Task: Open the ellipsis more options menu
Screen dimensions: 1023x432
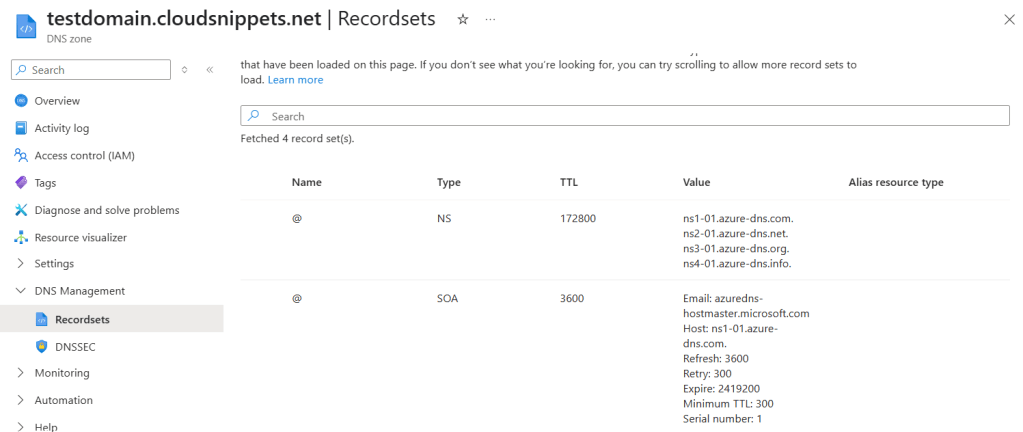Action: [x=489, y=20]
